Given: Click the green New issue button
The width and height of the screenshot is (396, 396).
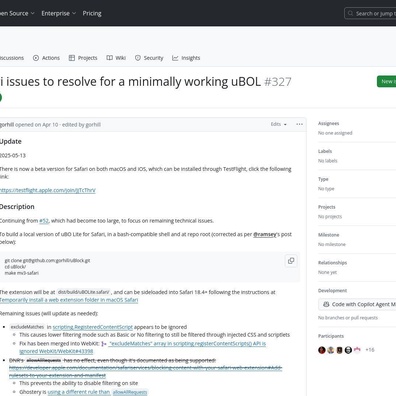Looking at the screenshot, I should (x=387, y=81).
